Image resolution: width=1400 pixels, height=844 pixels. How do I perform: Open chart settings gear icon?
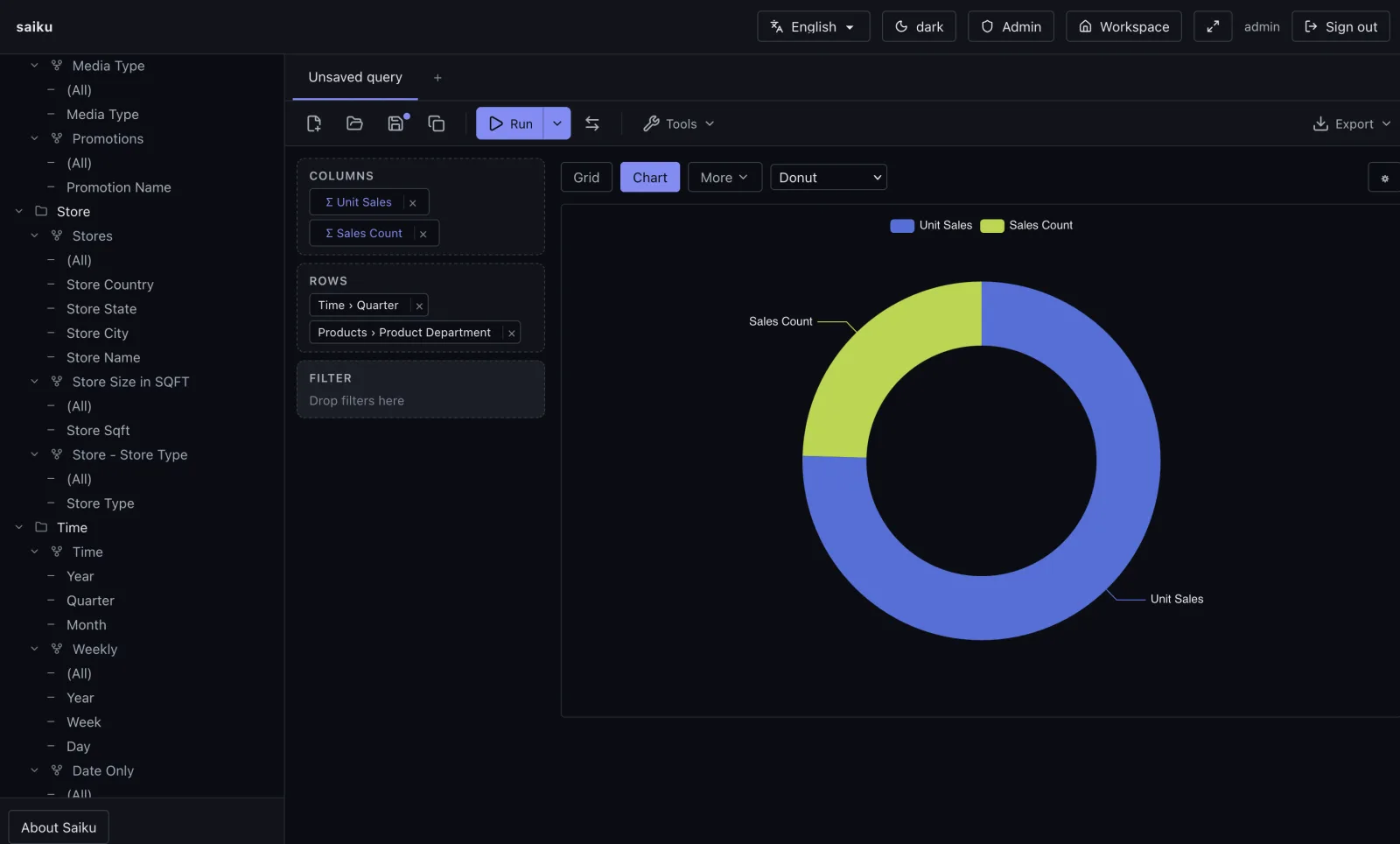click(x=1384, y=178)
